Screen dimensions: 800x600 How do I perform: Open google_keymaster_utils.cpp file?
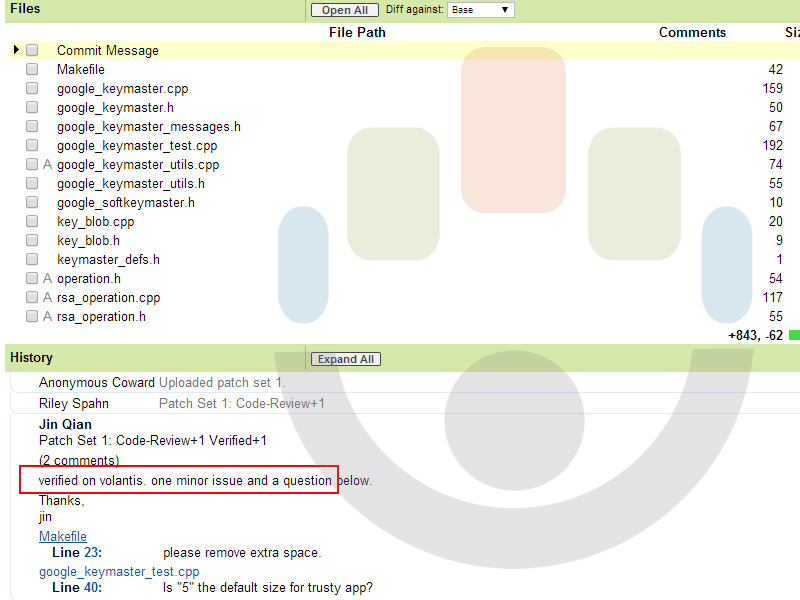[138, 165]
